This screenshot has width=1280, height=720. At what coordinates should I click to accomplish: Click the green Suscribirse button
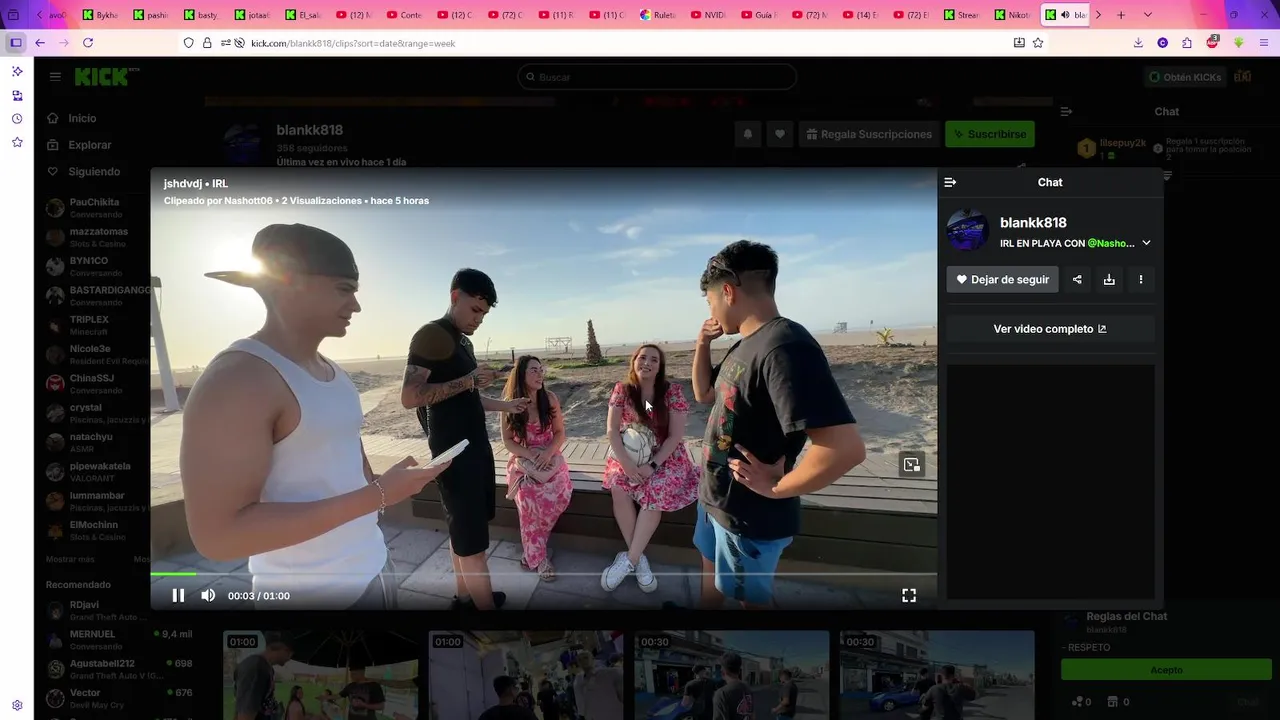pos(990,134)
